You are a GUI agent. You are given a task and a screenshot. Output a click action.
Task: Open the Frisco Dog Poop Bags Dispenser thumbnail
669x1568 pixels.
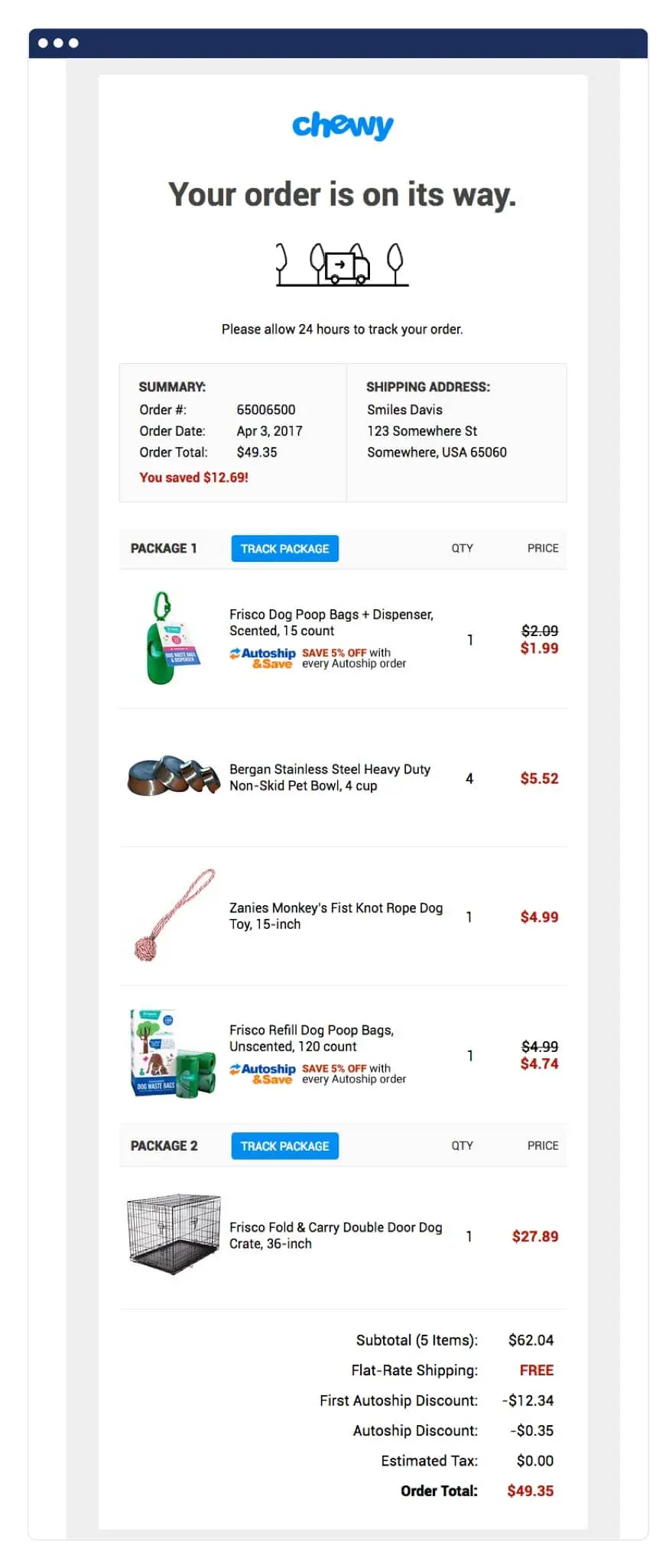170,641
